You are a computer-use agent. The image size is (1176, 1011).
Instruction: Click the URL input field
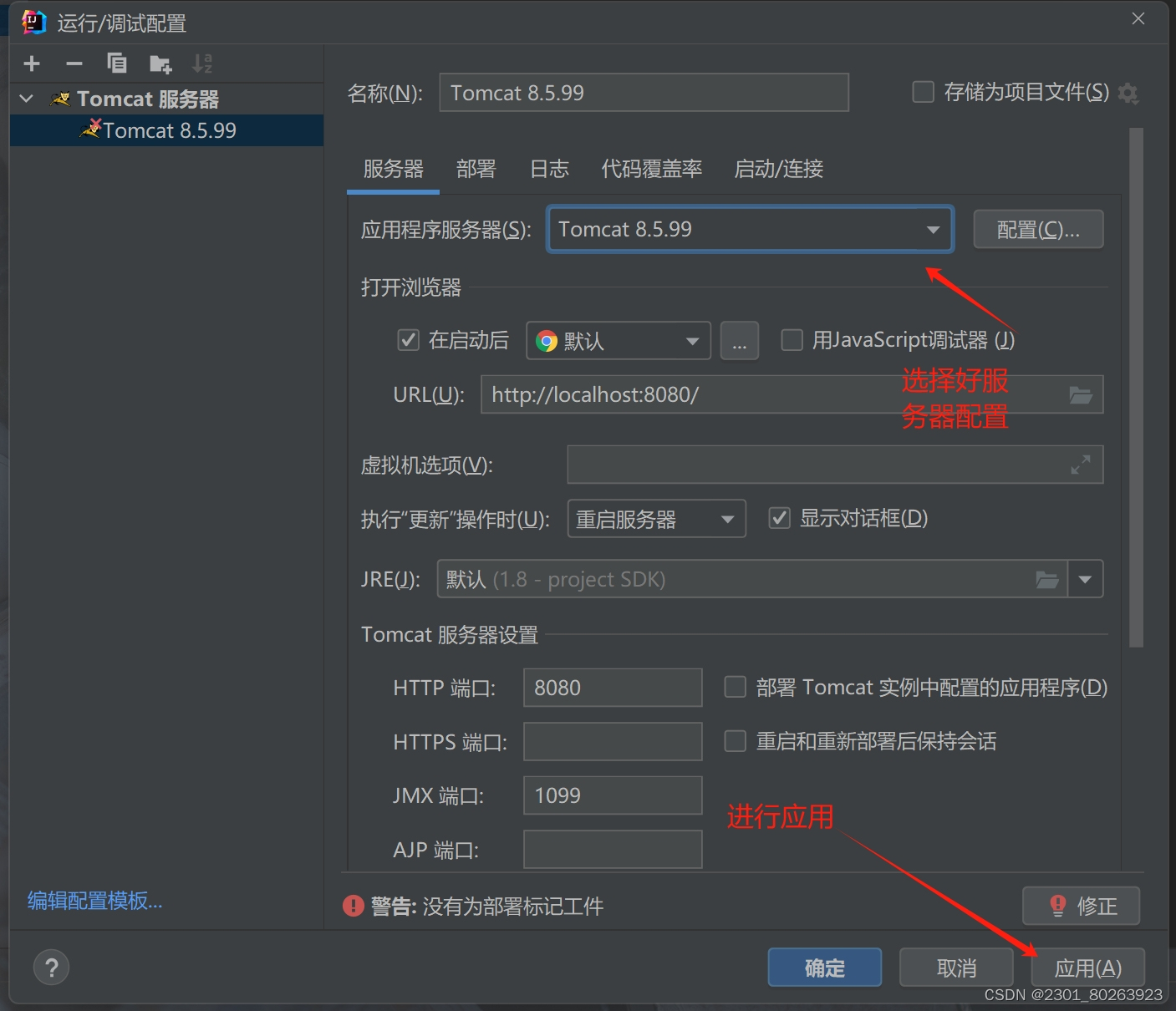pyautogui.click(x=792, y=394)
